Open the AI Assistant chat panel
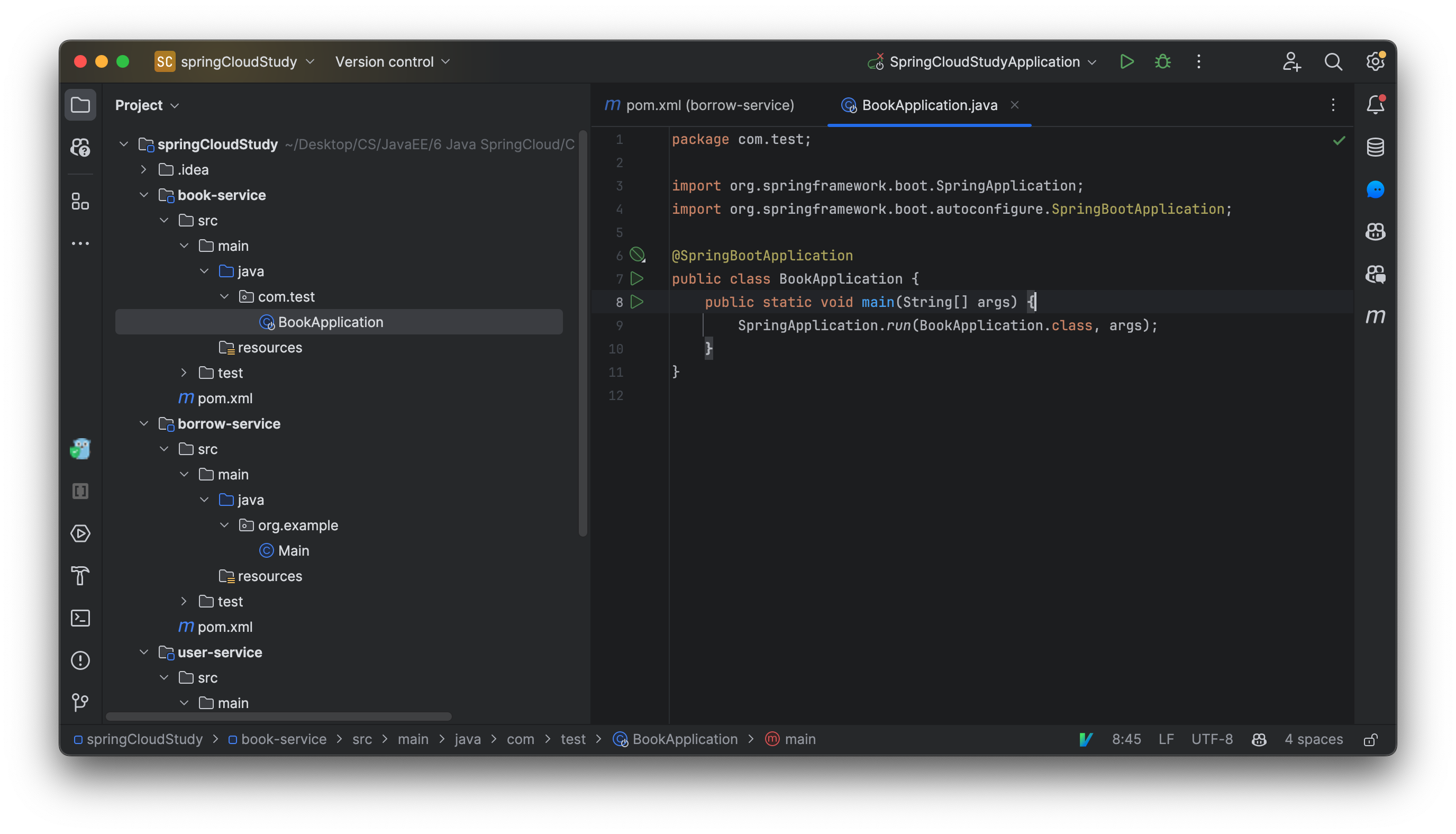Viewport: 1456px width, 834px height. click(1376, 189)
